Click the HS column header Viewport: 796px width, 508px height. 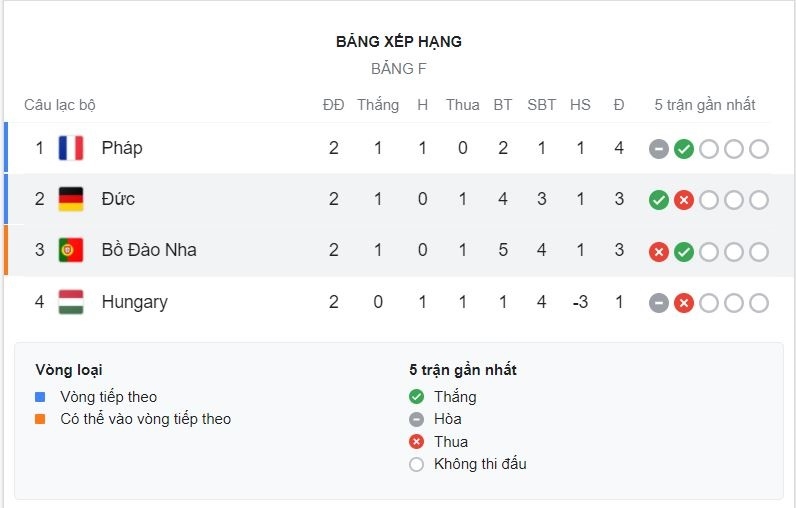point(580,105)
